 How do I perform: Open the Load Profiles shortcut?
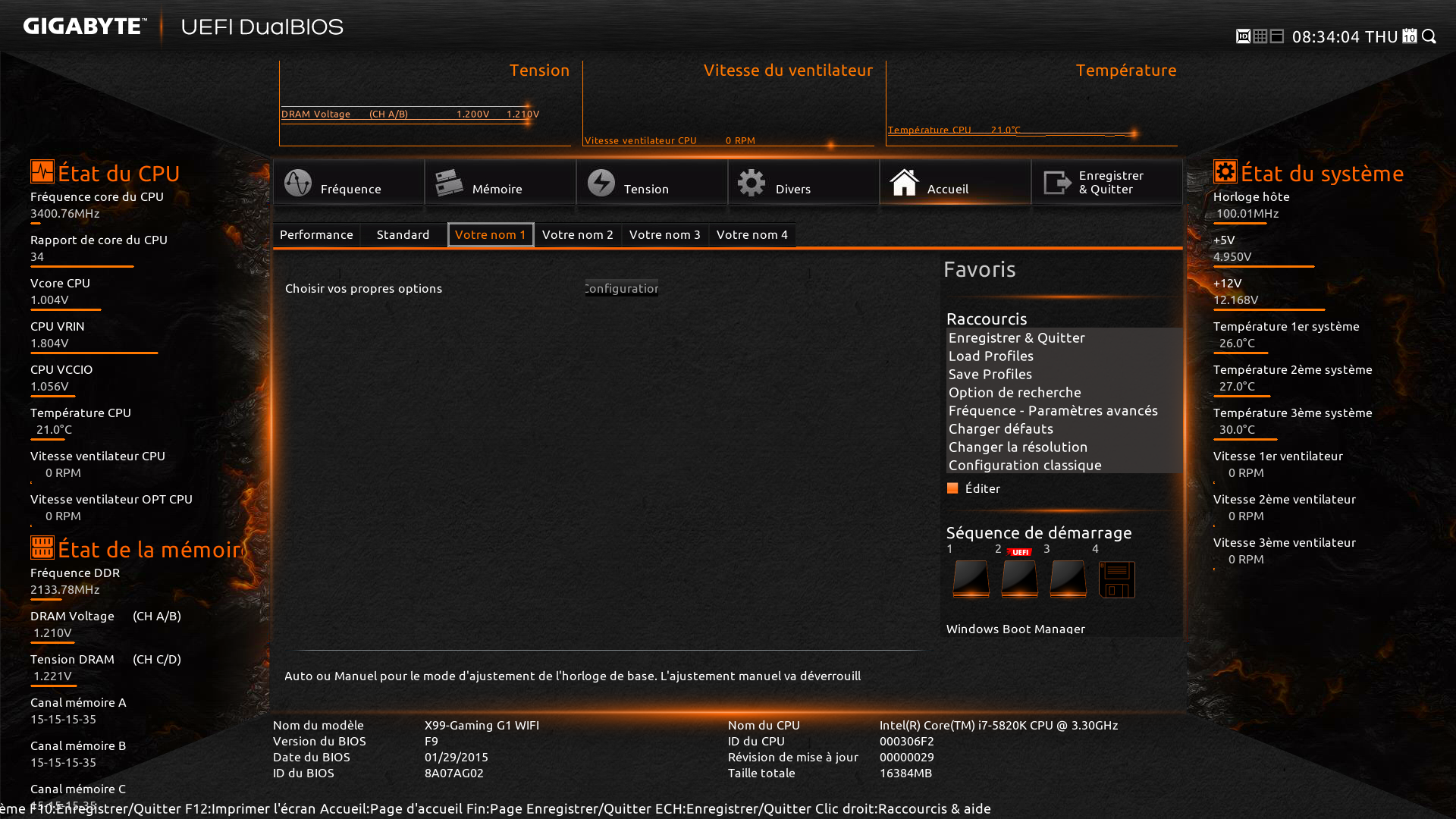point(1064,356)
